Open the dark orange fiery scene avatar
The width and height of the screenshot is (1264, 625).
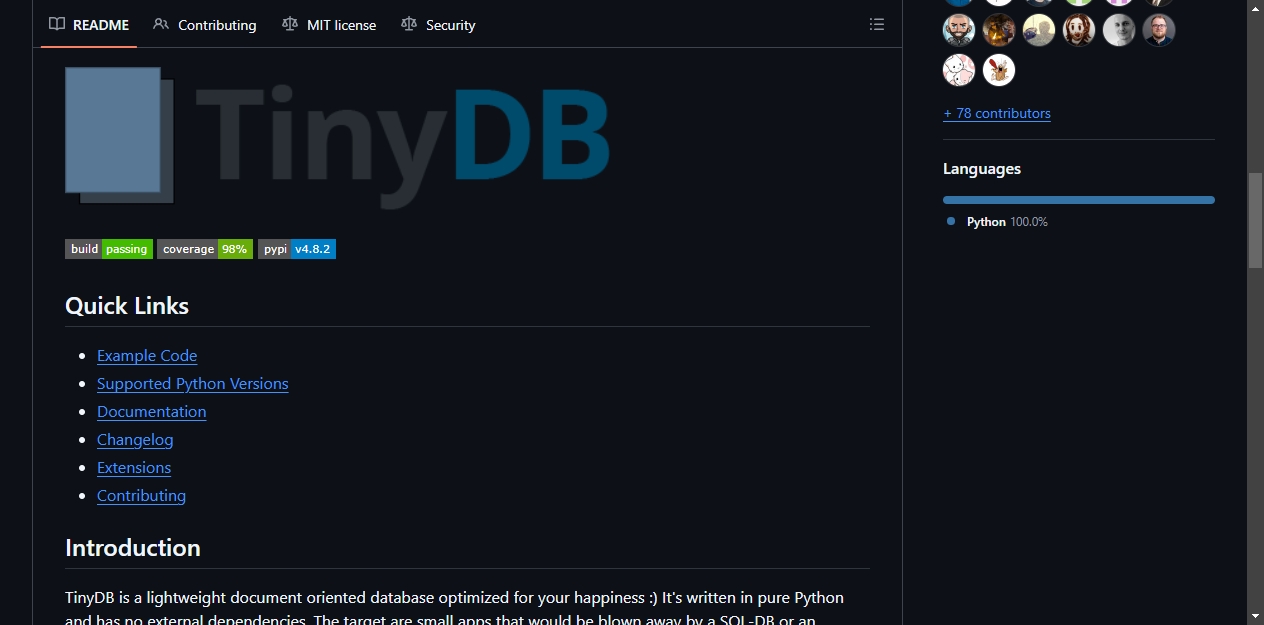click(x=999, y=30)
